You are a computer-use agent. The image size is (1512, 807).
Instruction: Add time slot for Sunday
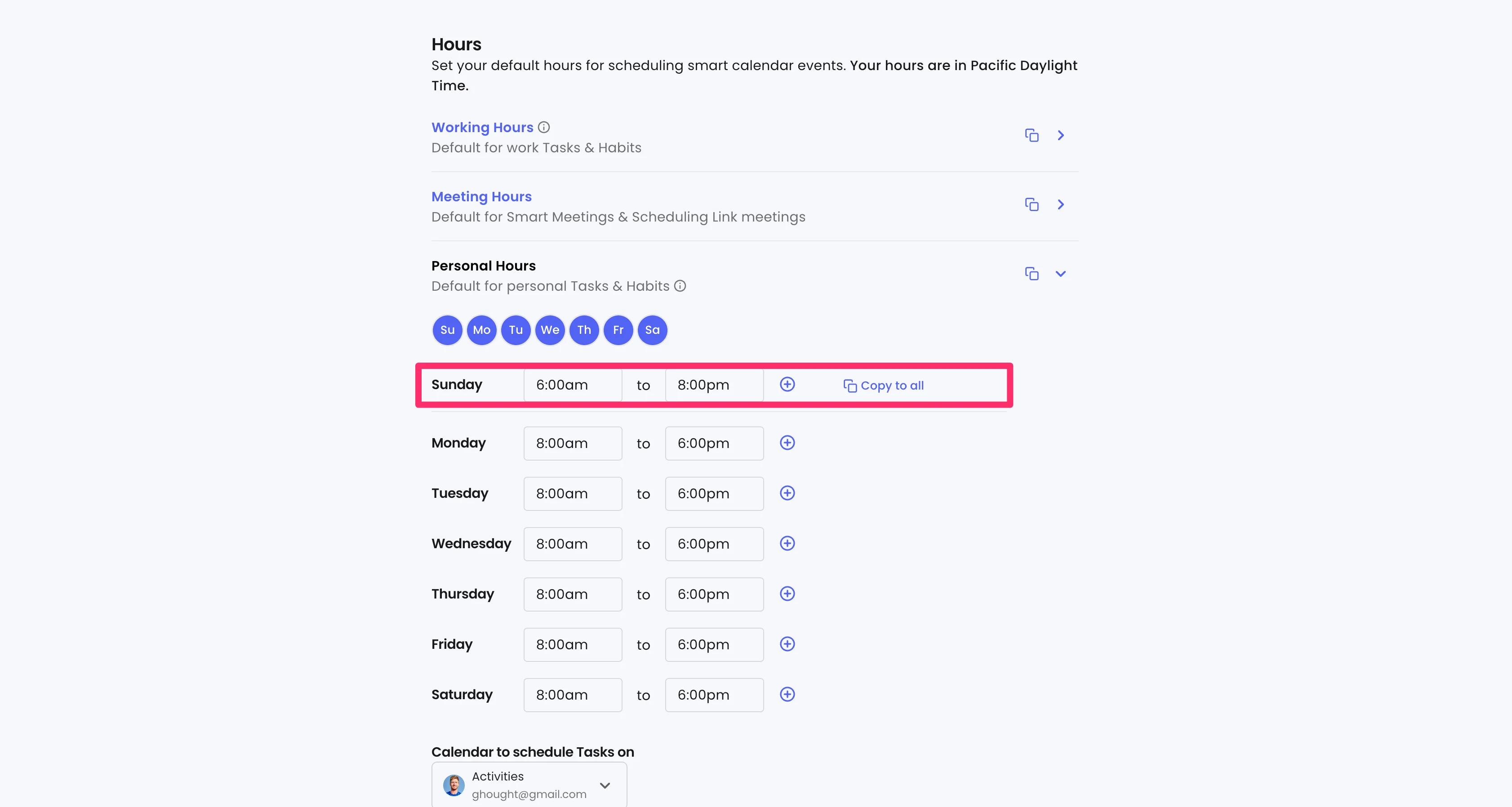(787, 385)
